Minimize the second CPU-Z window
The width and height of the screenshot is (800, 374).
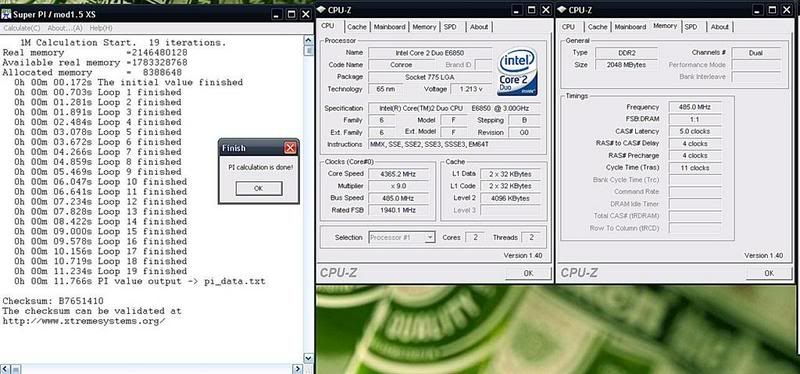[x=757, y=10]
